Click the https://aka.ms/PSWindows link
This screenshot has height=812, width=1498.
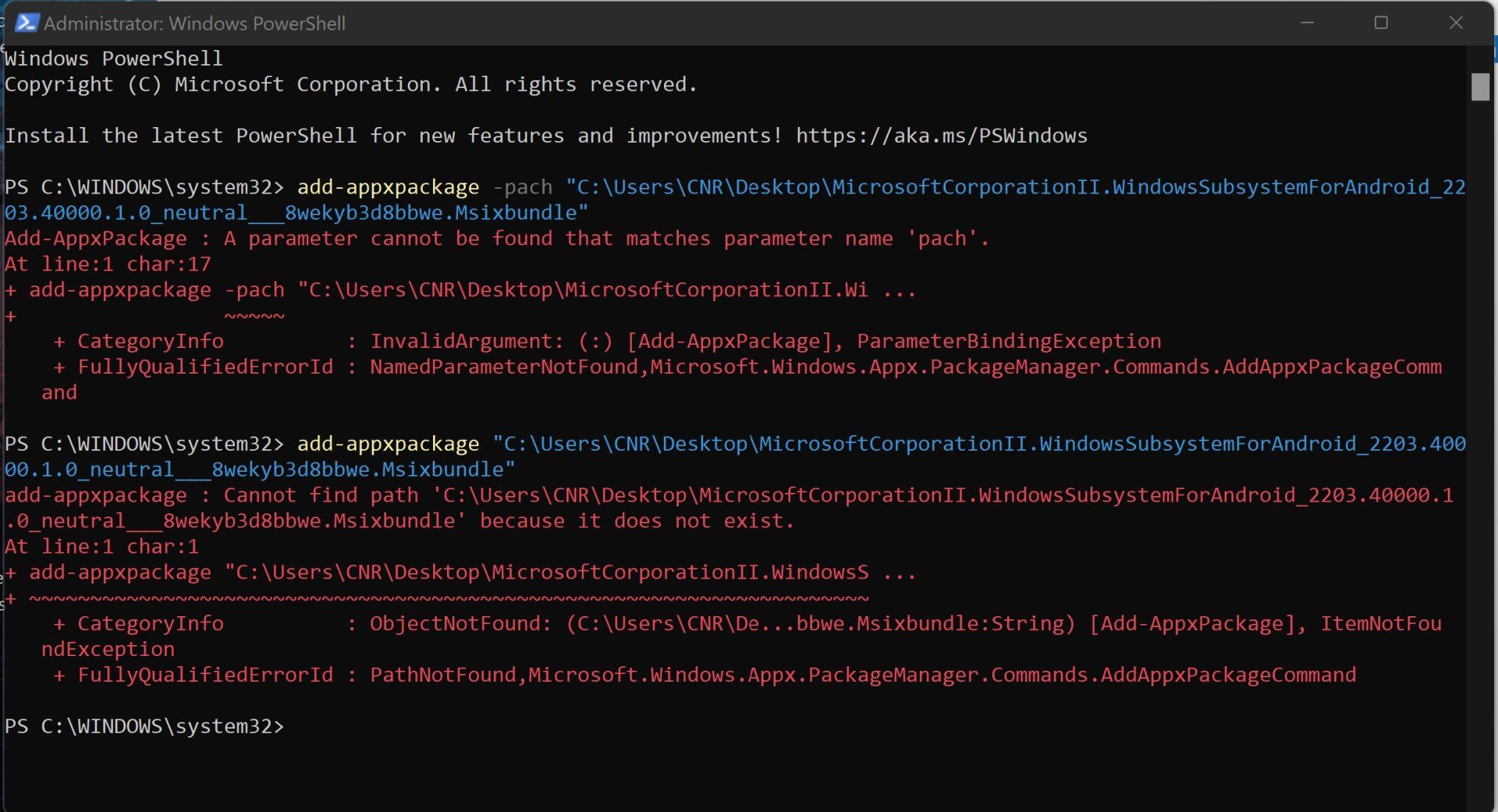[941, 136]
